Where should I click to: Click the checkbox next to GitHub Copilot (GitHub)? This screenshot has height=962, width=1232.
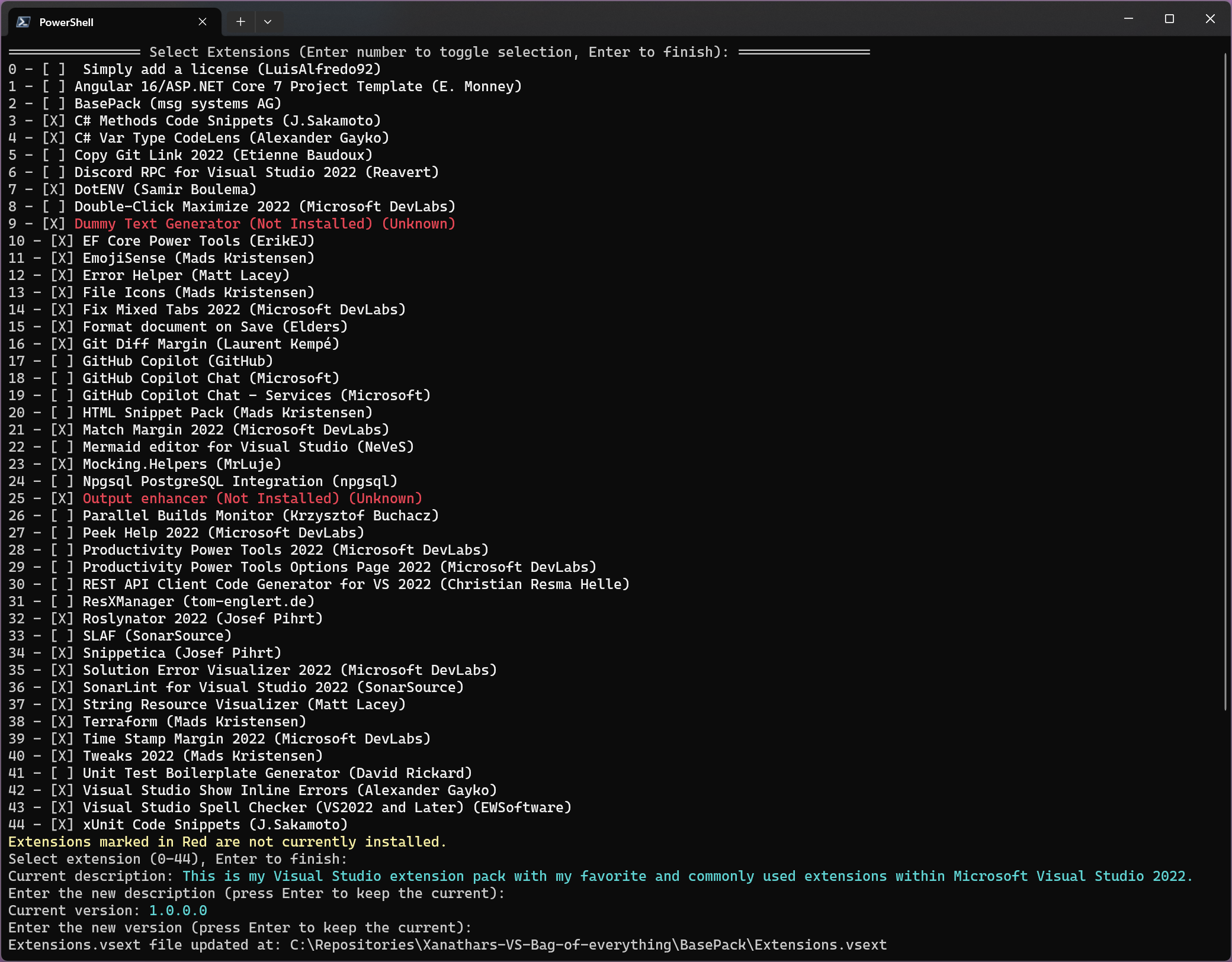pyautogui.click(x=62, y=361)
